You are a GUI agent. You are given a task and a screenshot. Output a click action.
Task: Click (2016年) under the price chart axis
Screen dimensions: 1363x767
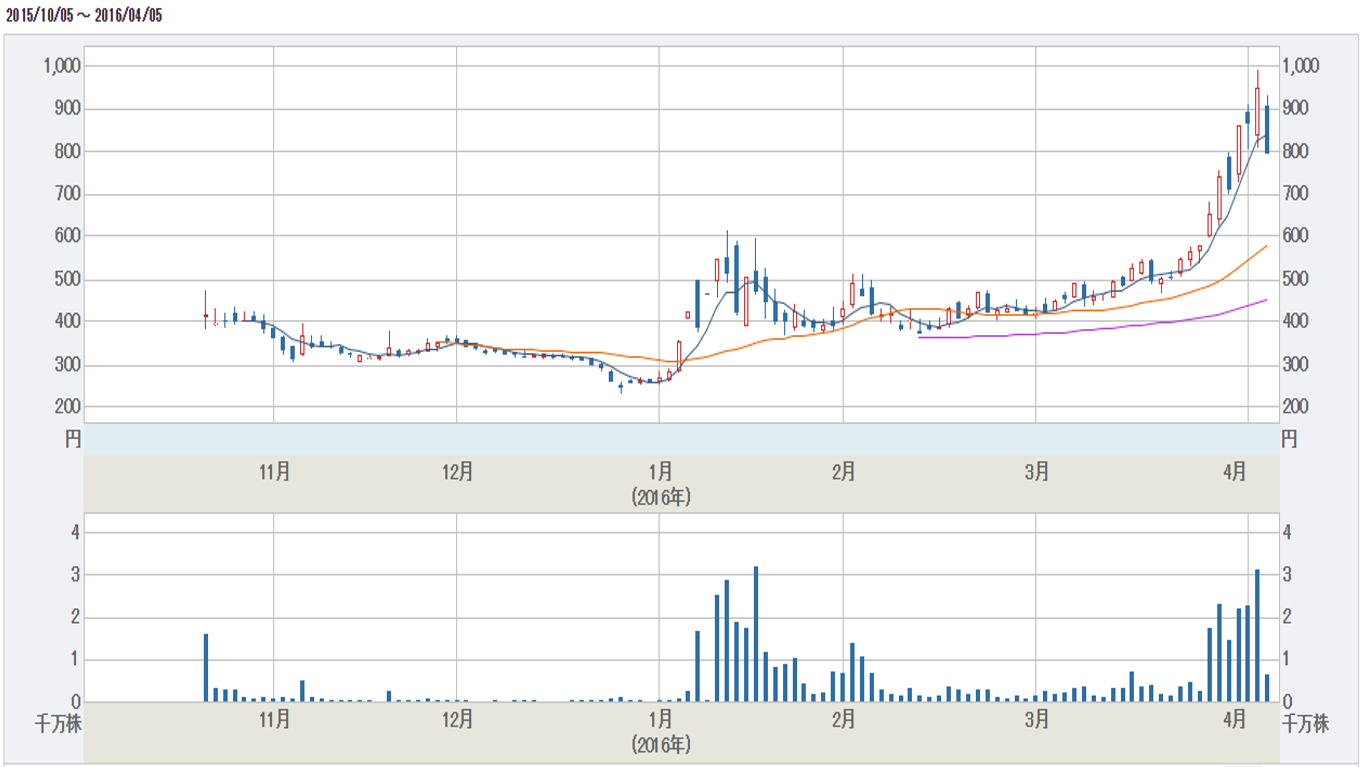click(x=660, y=496)
